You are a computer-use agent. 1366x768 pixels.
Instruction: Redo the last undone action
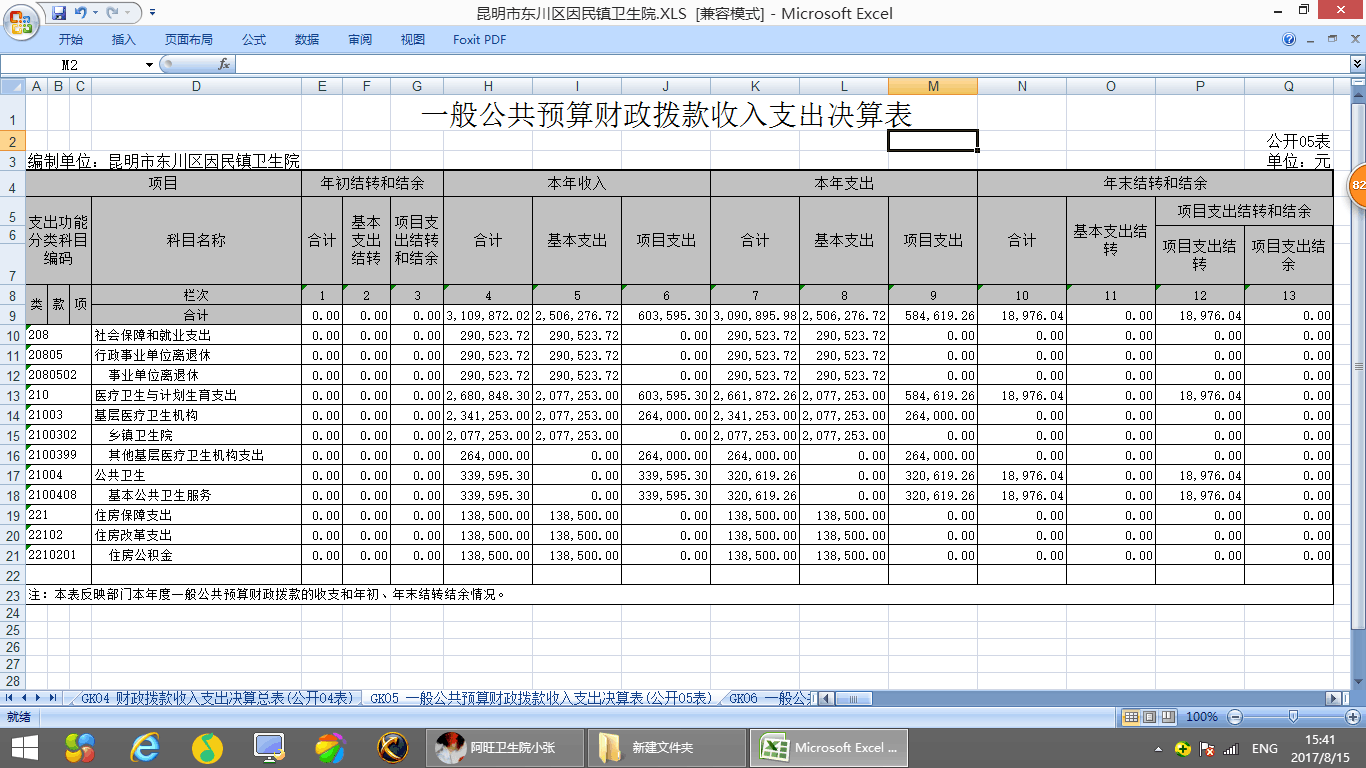(x=112, y=13)
